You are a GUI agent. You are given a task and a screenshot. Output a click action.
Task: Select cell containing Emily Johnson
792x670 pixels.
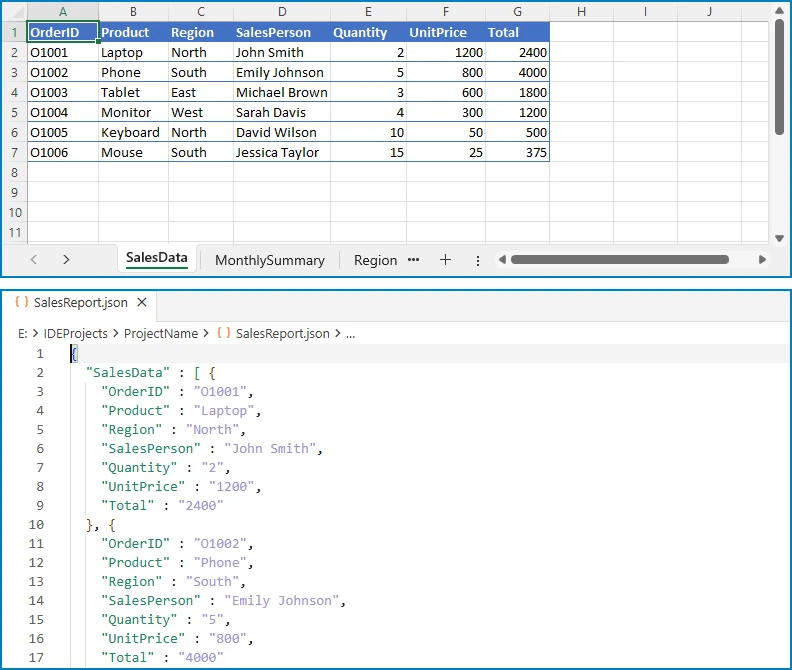coord(282,72)
